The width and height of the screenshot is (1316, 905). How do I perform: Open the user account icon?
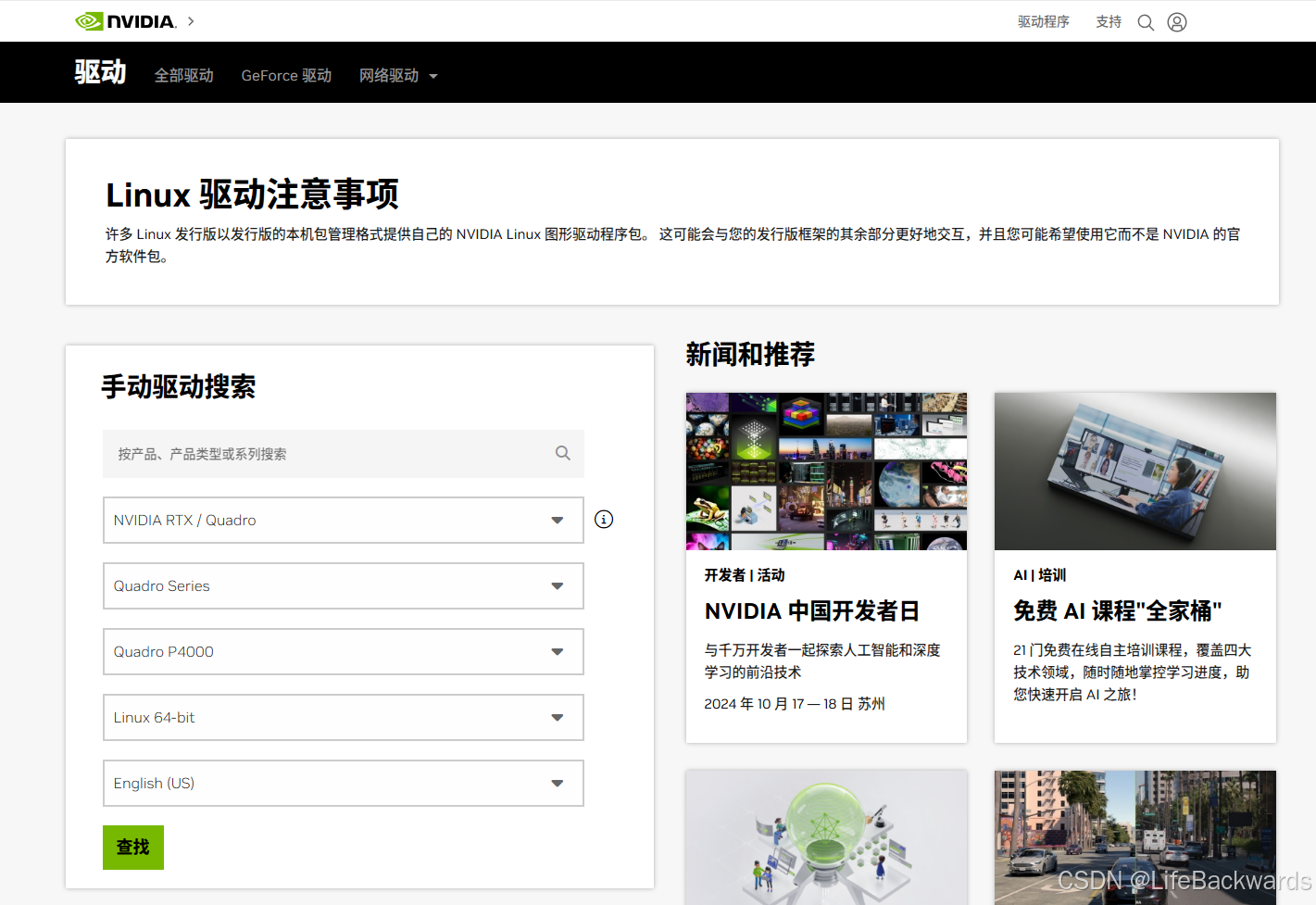[x=1177, y=22]
